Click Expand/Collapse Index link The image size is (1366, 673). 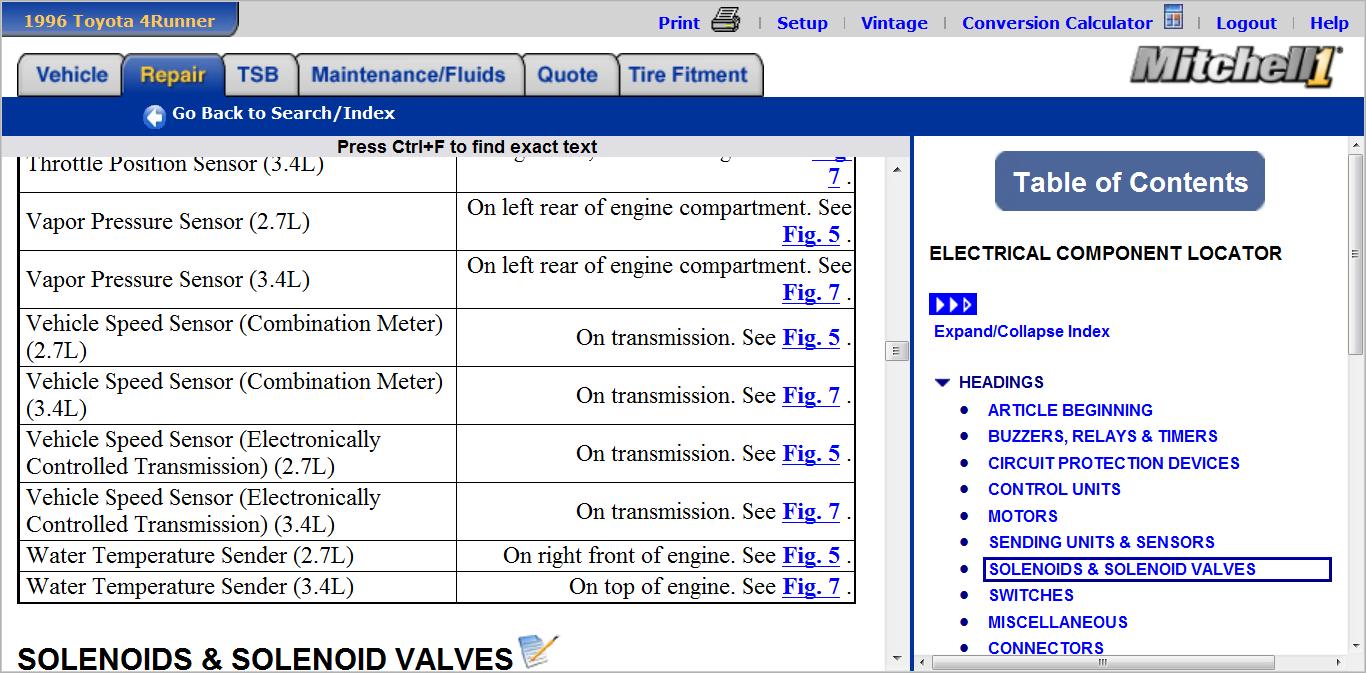1021,331
